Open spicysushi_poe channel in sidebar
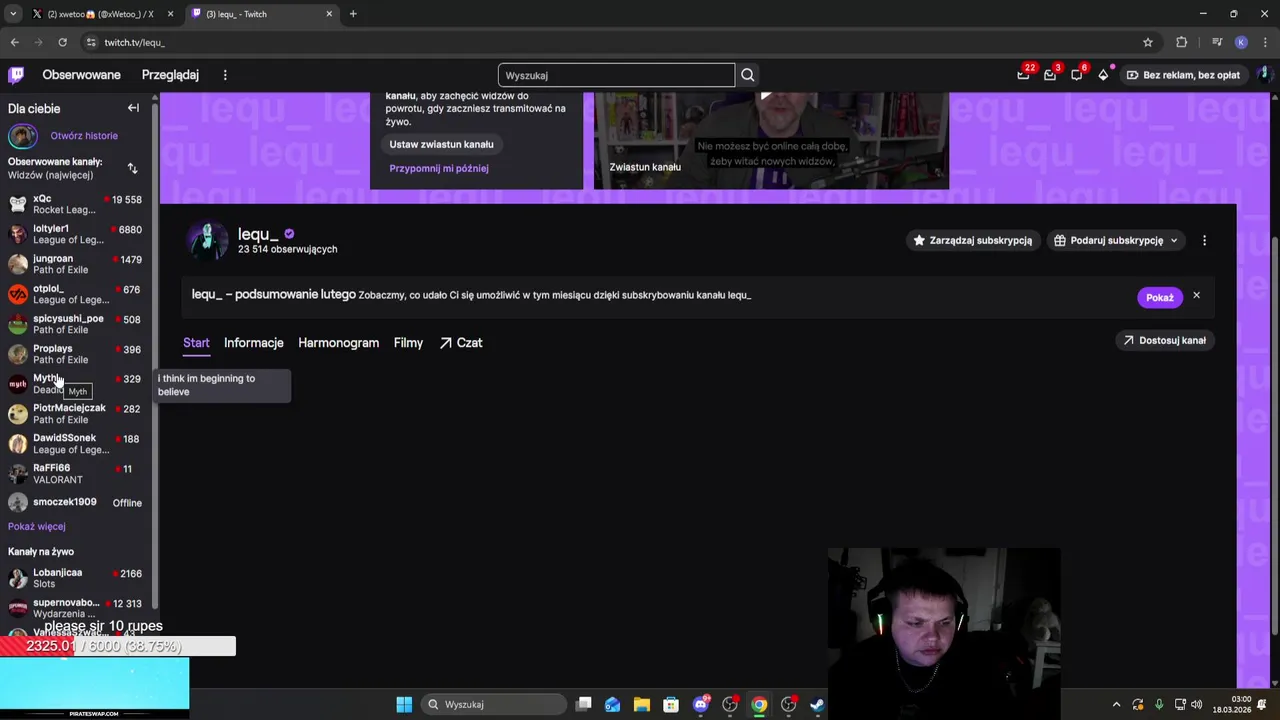This screenshot has width=1280, height=720. [77, 324]
